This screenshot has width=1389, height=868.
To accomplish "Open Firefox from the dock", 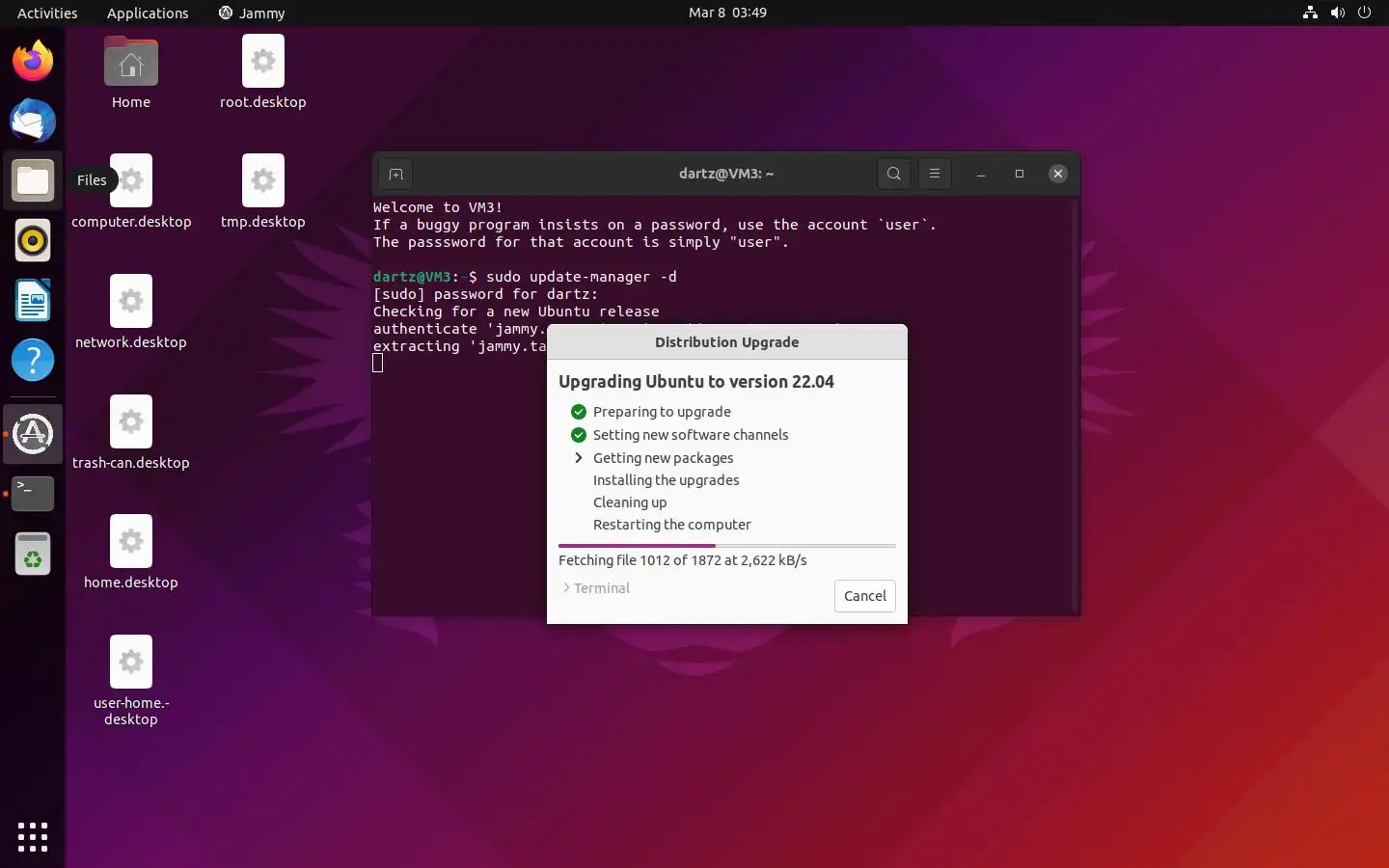I will coord(33,61).
